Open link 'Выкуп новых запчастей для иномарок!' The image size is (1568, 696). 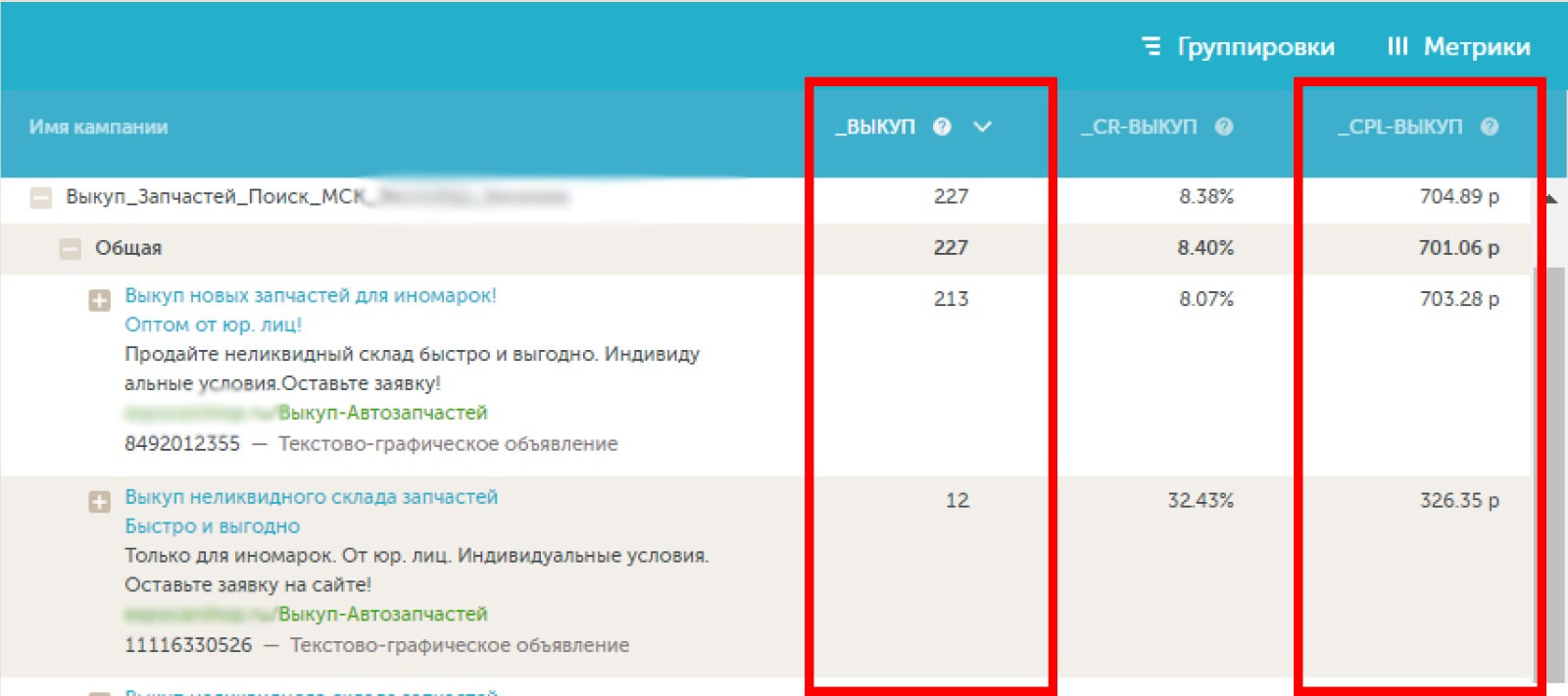pyautogui.click(x=311, y=295)
